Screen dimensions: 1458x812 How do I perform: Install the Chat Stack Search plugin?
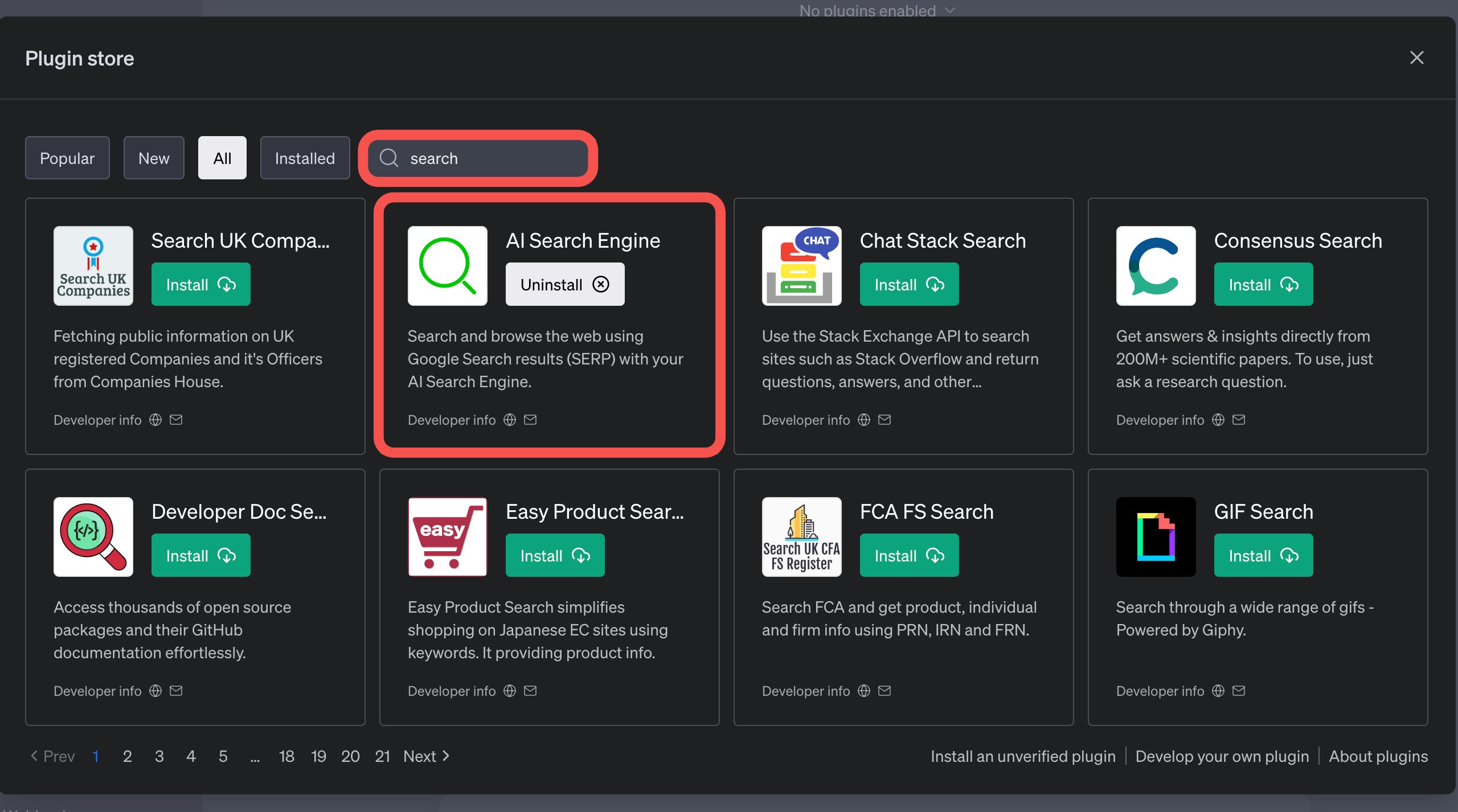908,284
